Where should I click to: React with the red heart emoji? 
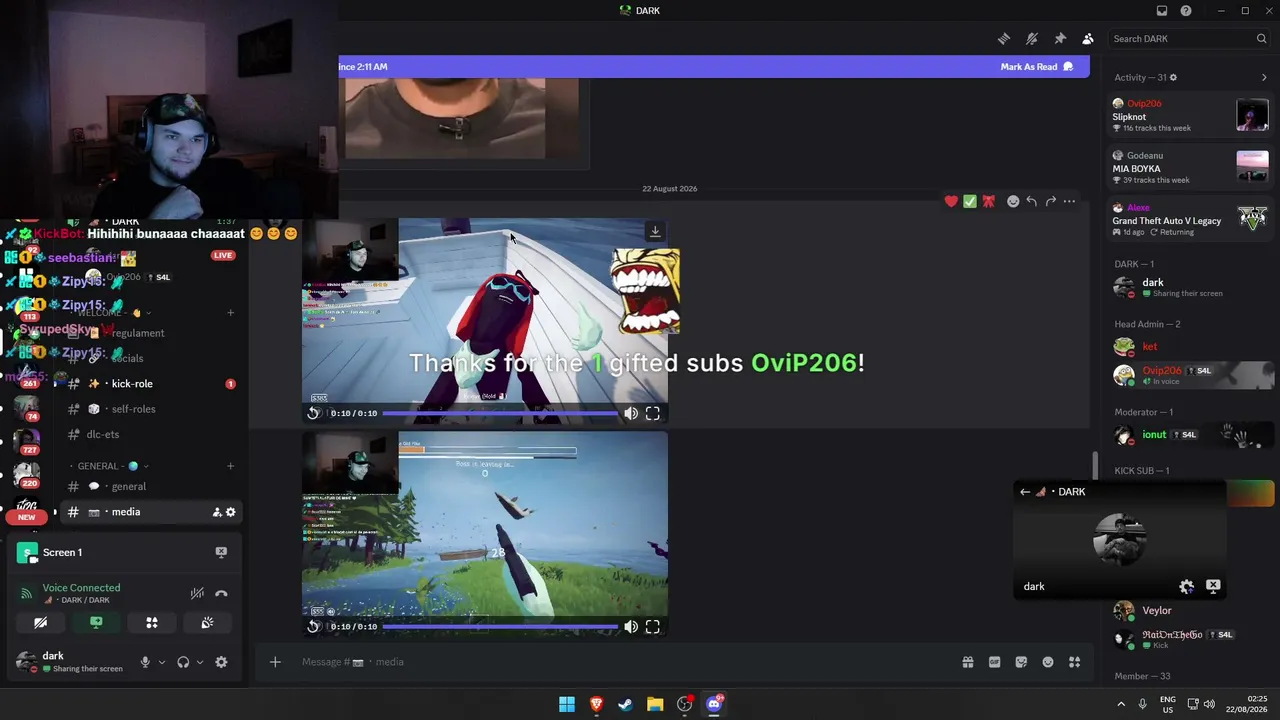point(951,201)
